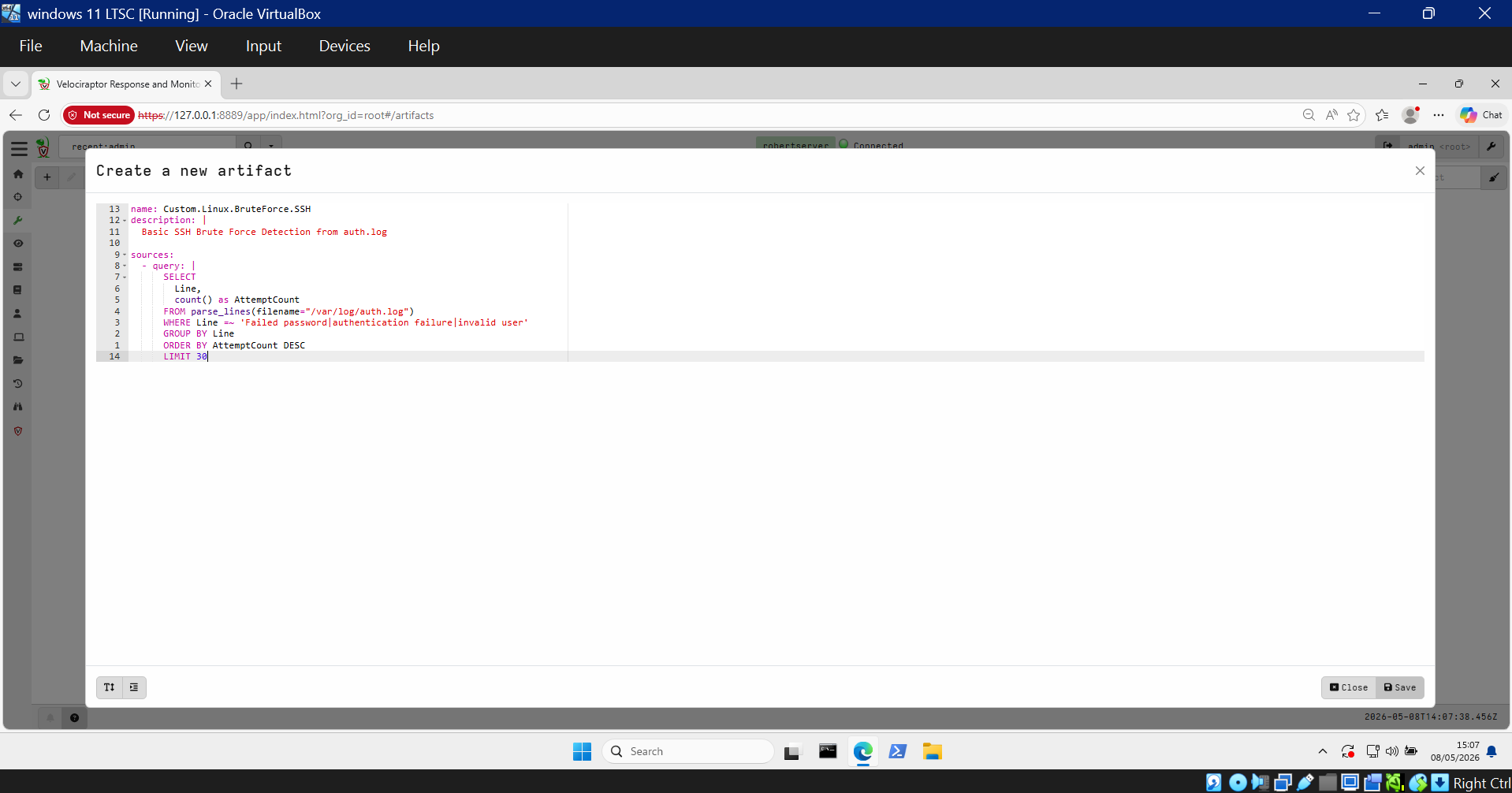Open VirtualBox View menu
The width and height of the screenshot is (1512, 793).
click(192, 46)
